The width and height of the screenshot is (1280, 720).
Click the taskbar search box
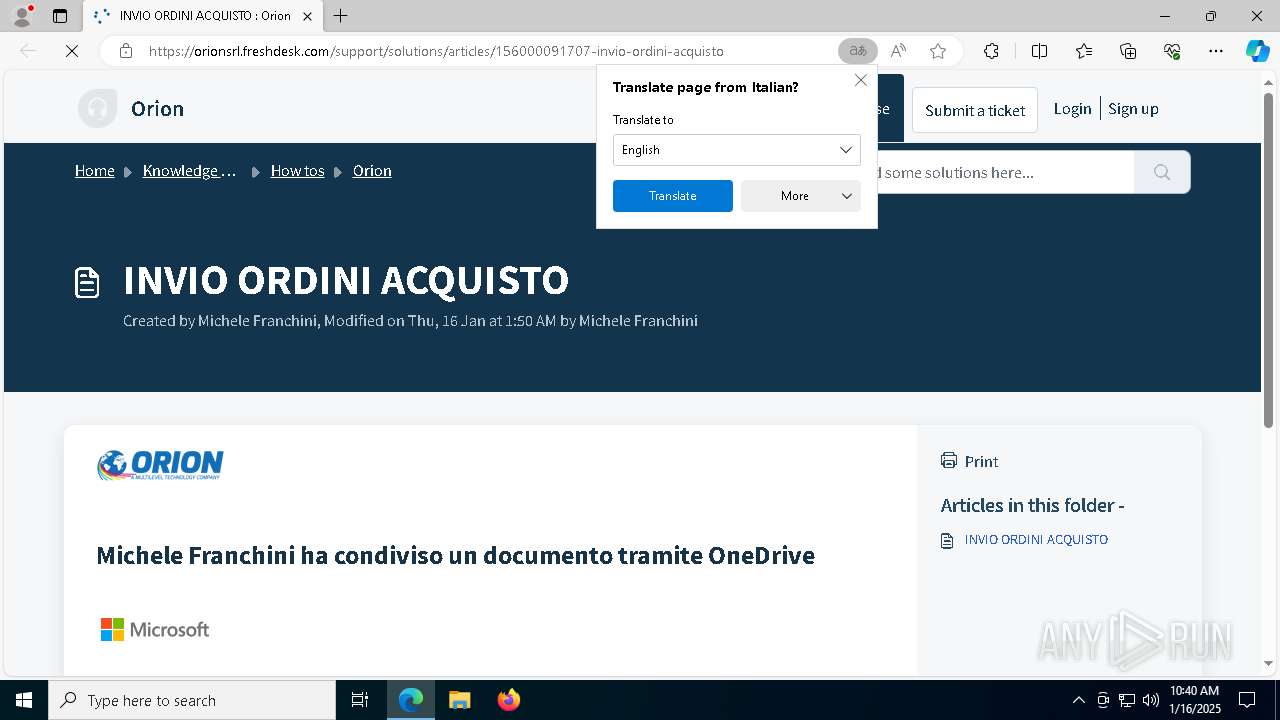[192, 700]
